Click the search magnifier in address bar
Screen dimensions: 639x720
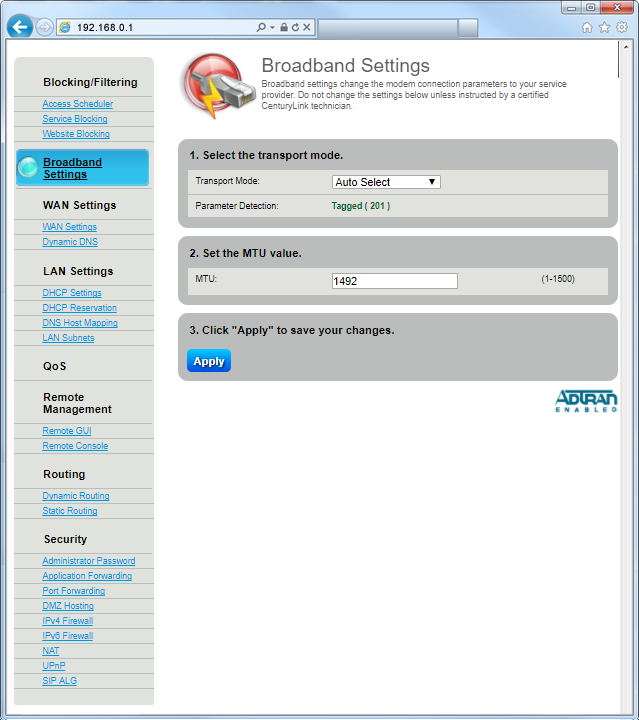click(261, 27)
